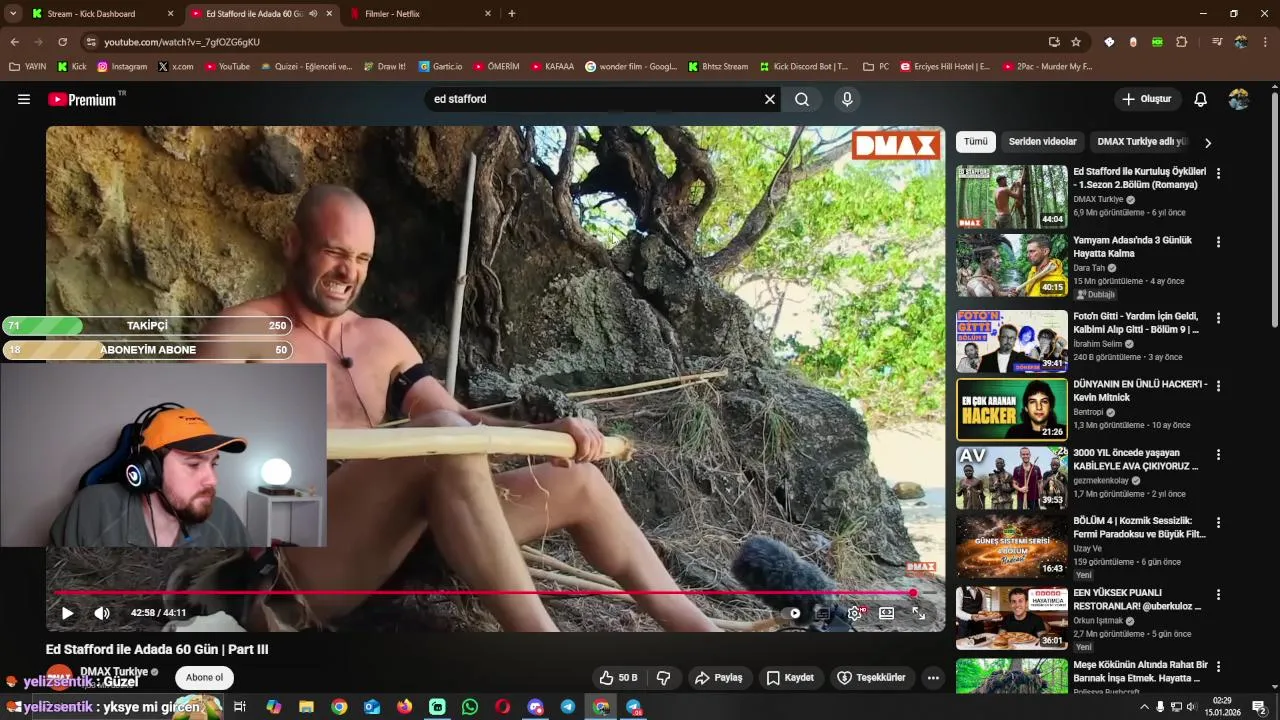Open Chrome media controls icon
This screenshot has width=1280, height=720.
point(1217,42)
